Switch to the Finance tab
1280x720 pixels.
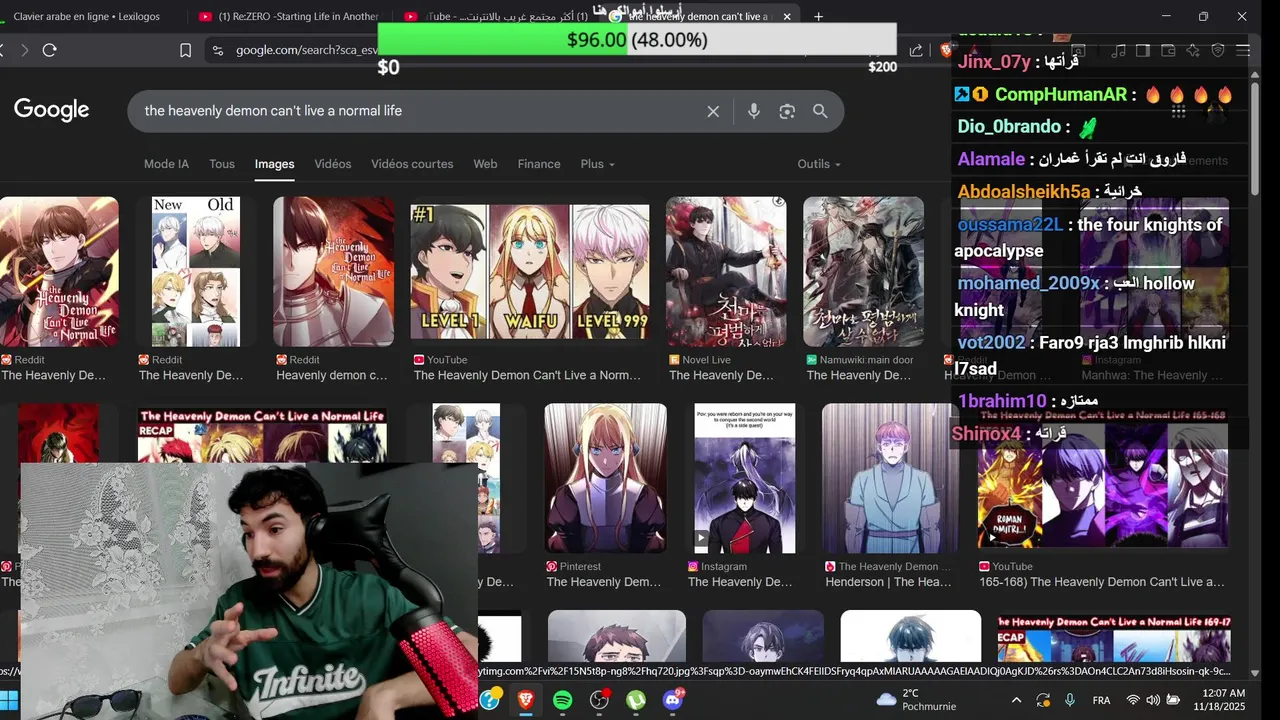(x=539, y=164)
